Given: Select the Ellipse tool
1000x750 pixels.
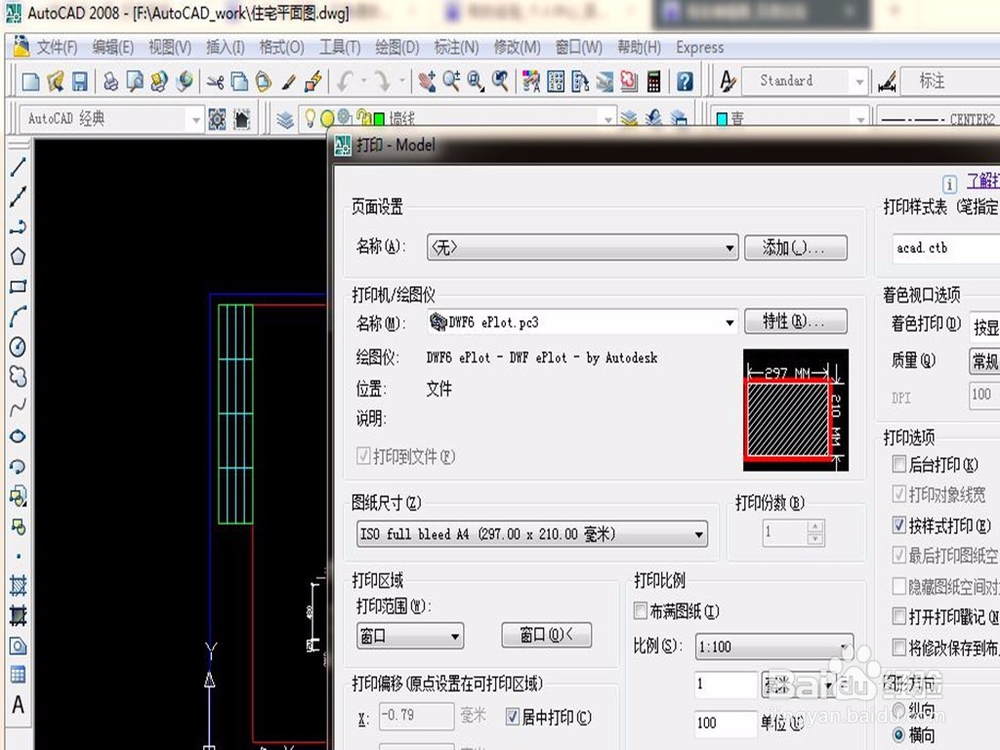Looking at the screenshot, I should (18, 436).
